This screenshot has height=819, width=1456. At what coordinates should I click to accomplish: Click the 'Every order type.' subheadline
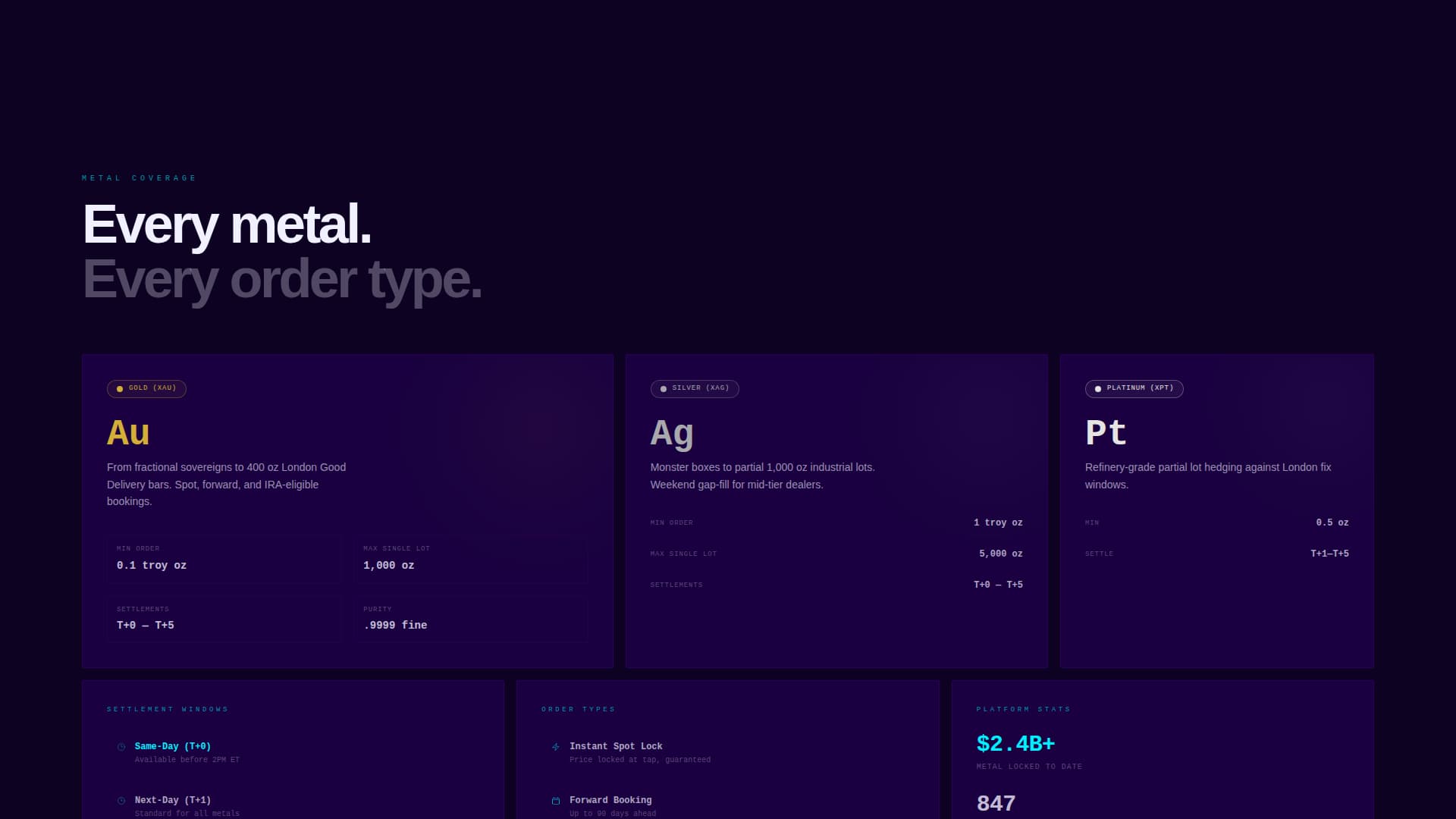[x=282, y=280]
